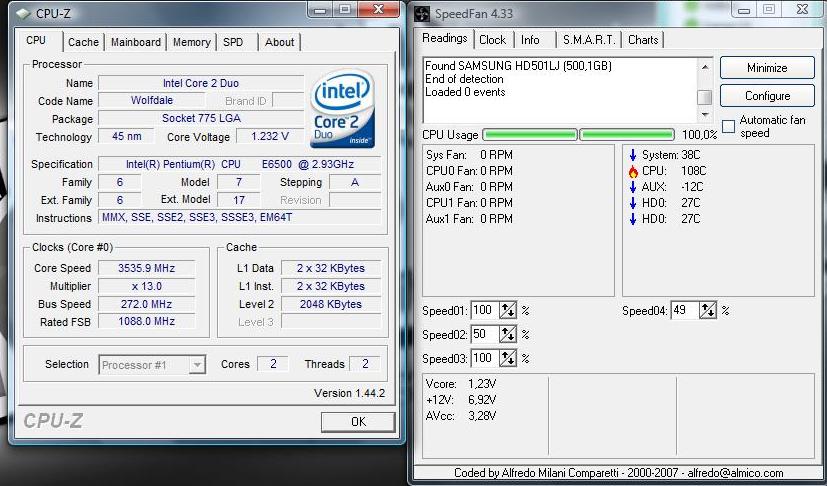Screen dimensions: 827x486
Task: Click the down-arrow icon beside first HD0 temperature
Action: click(633, 203)
